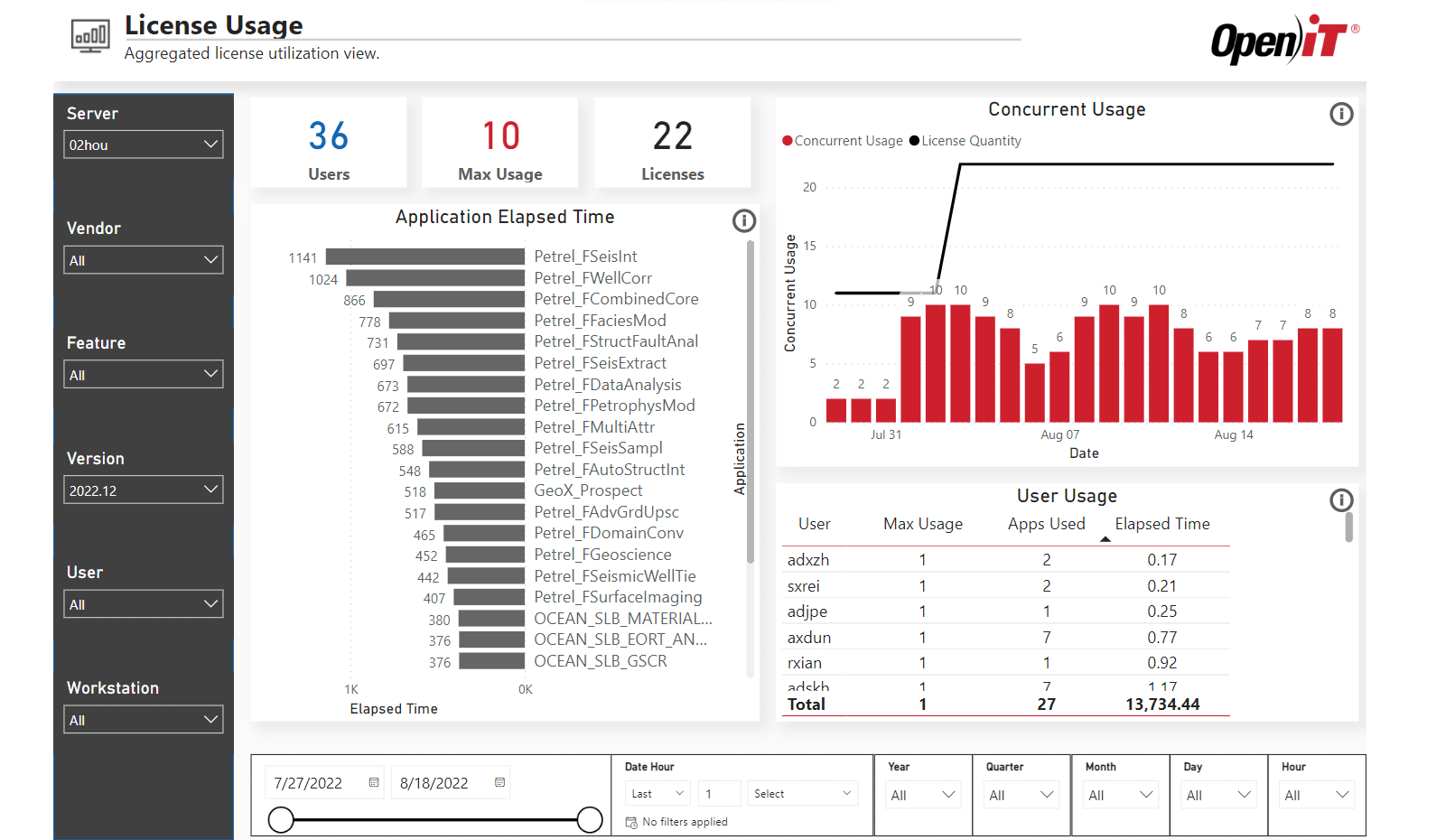Click the start date field 7/27/2022
Viewport: 1455px width, 840px height.
click(325, 783)
